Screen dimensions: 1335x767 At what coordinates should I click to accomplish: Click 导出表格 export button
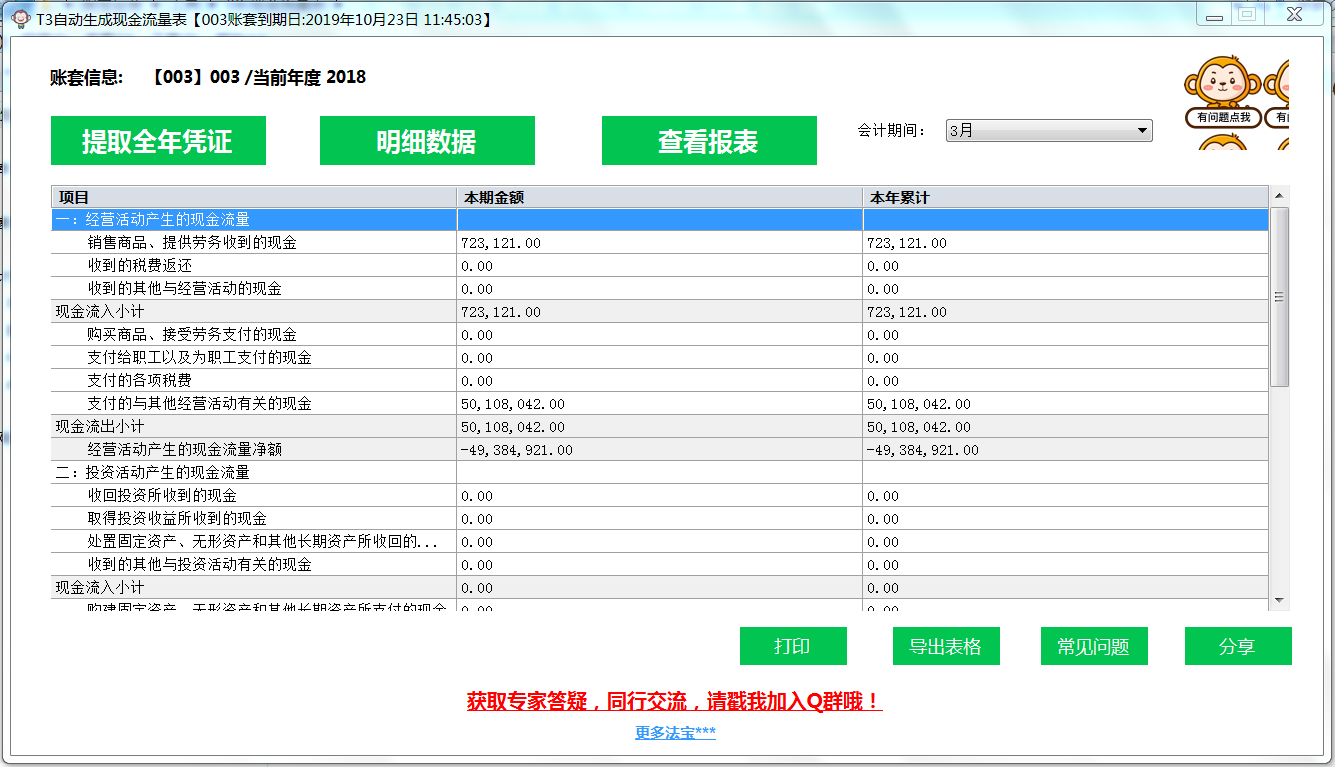946,646
